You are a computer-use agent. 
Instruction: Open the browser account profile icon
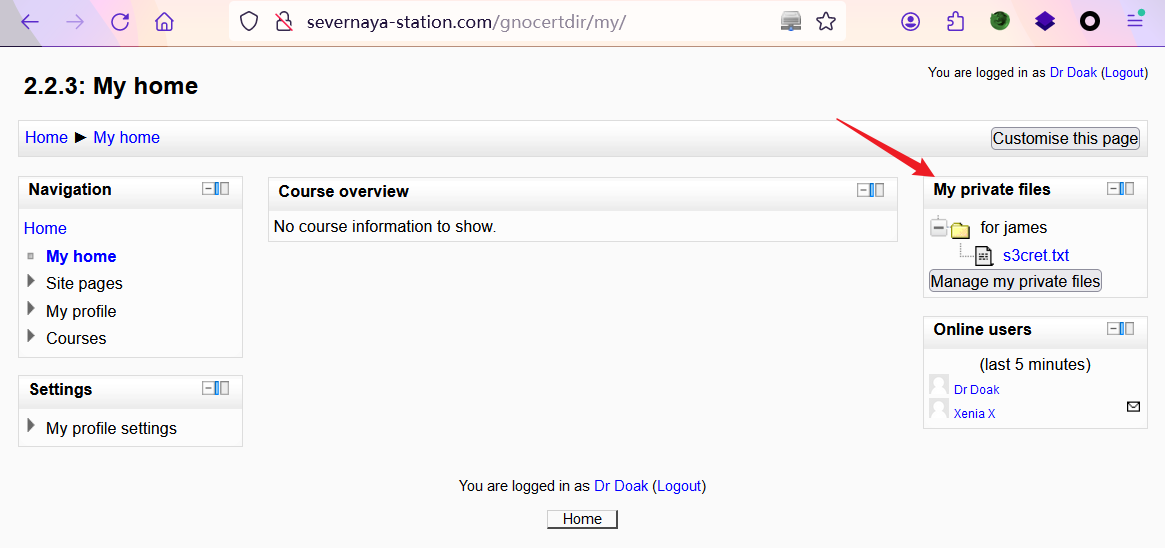(910, 21)
